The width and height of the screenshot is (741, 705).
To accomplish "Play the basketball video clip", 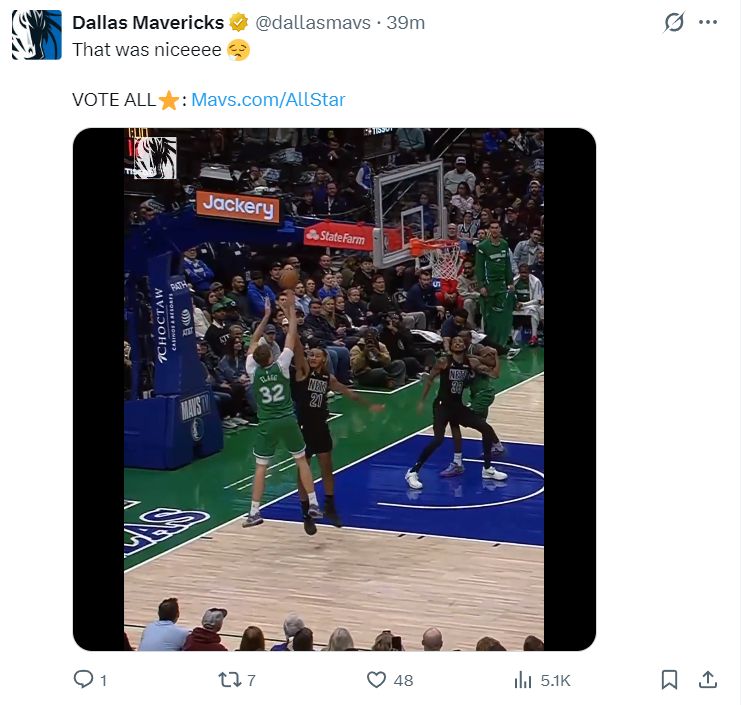I will (x=334, y=389).
